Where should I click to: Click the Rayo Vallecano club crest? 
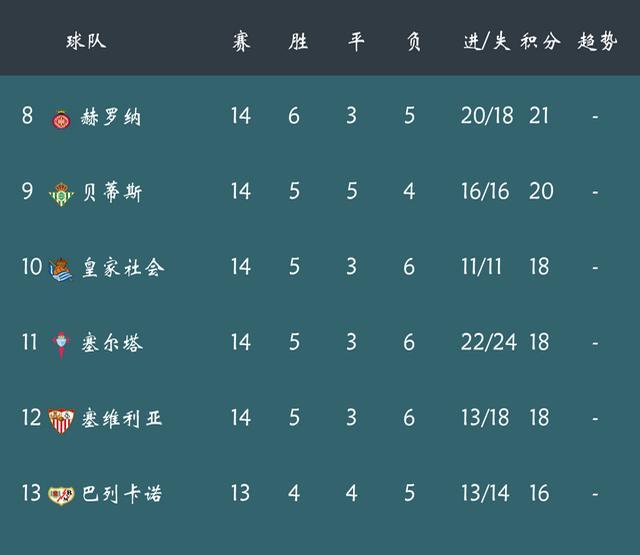(61, 495)
